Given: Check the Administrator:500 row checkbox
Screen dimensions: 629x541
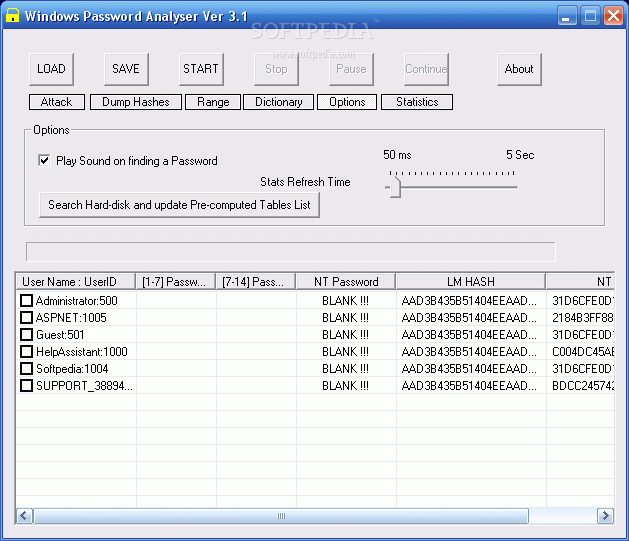Looking at the screenshot, I should 26,300.
